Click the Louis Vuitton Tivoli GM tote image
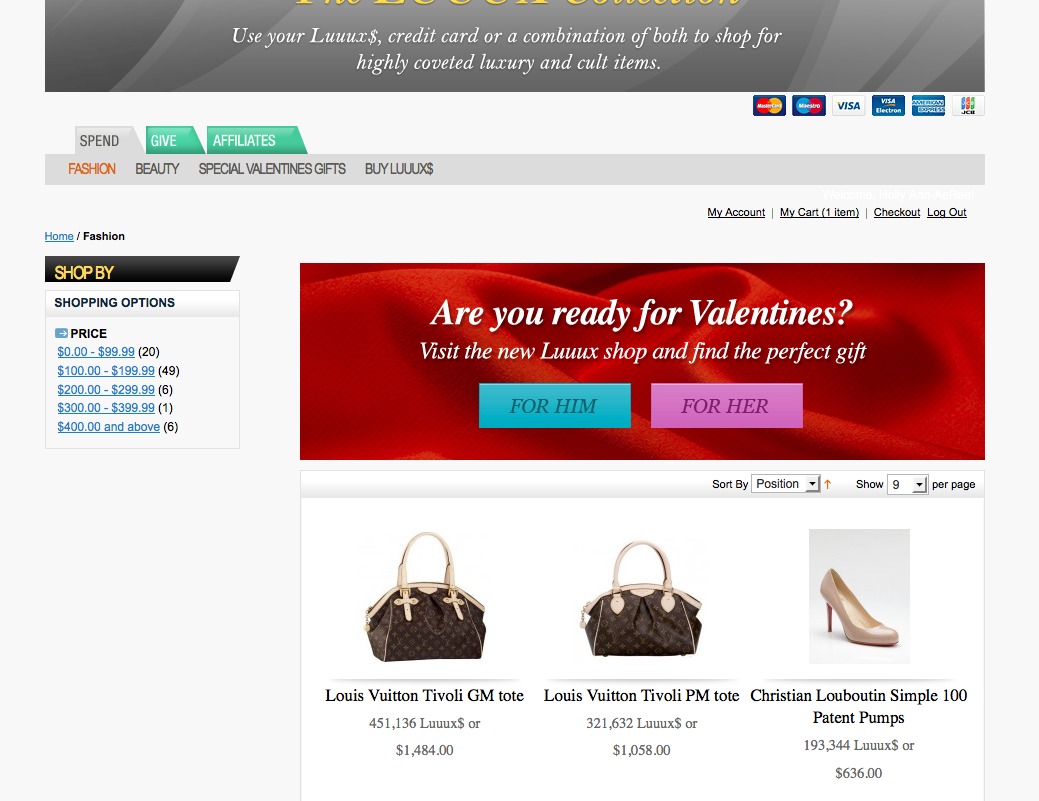 (425, 597)
